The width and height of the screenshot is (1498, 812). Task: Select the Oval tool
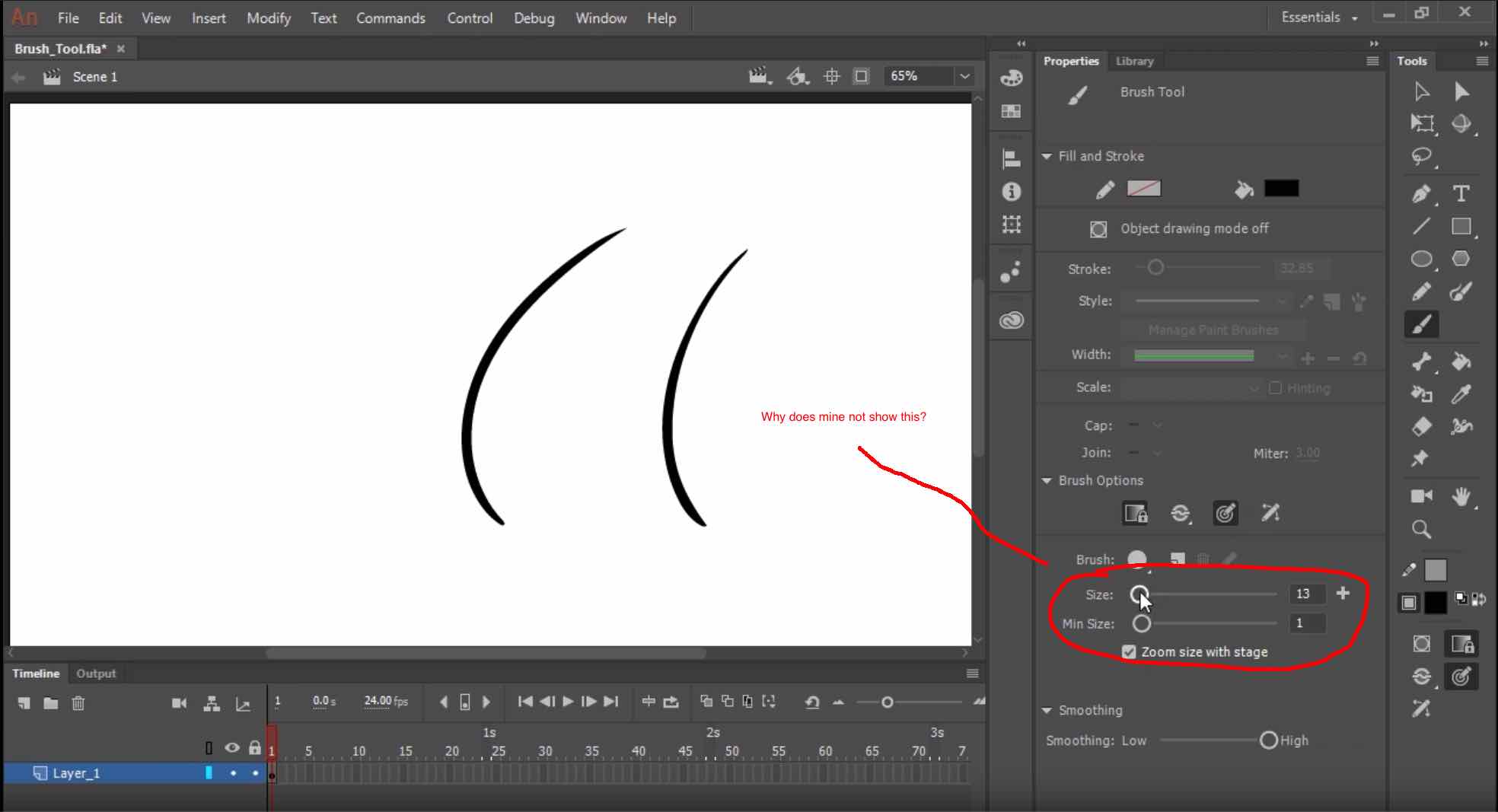(1421, 259)
